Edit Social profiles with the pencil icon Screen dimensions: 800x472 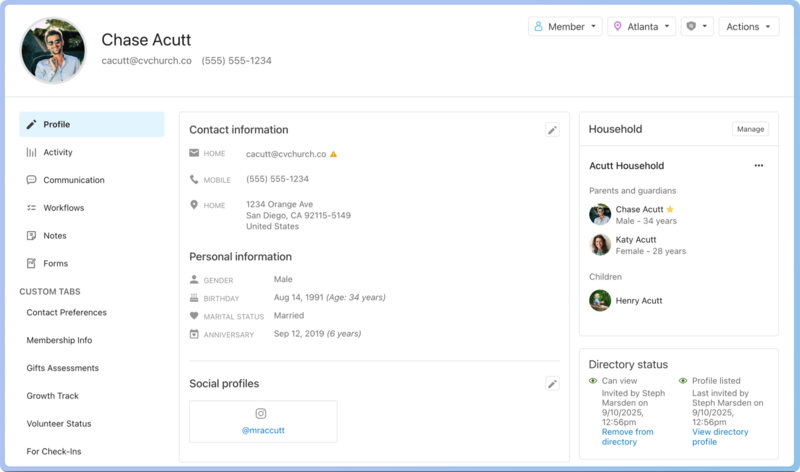pyautogui.click(x=552, y=384)
